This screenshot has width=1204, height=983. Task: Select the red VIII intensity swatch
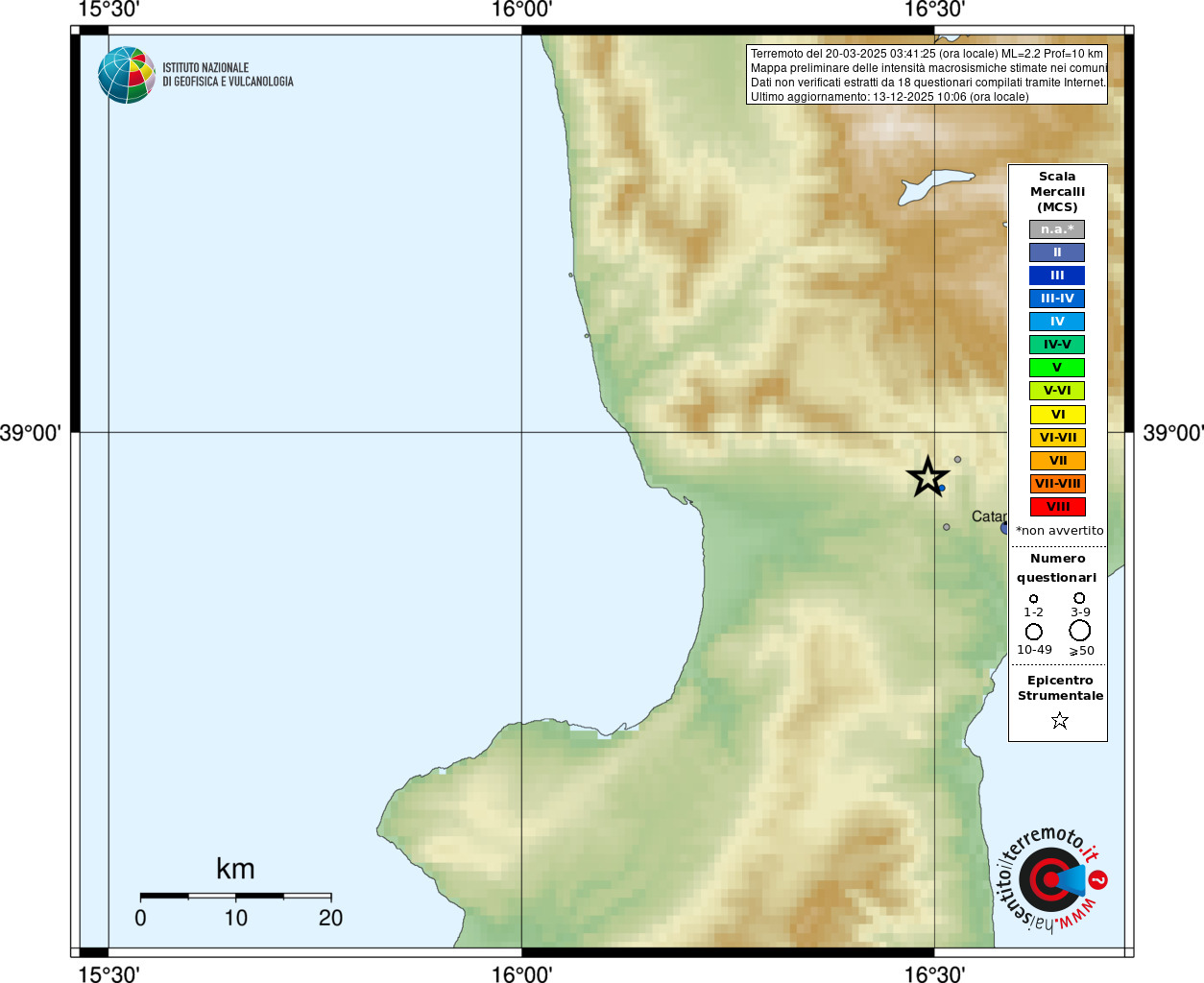coord(1057,507)
